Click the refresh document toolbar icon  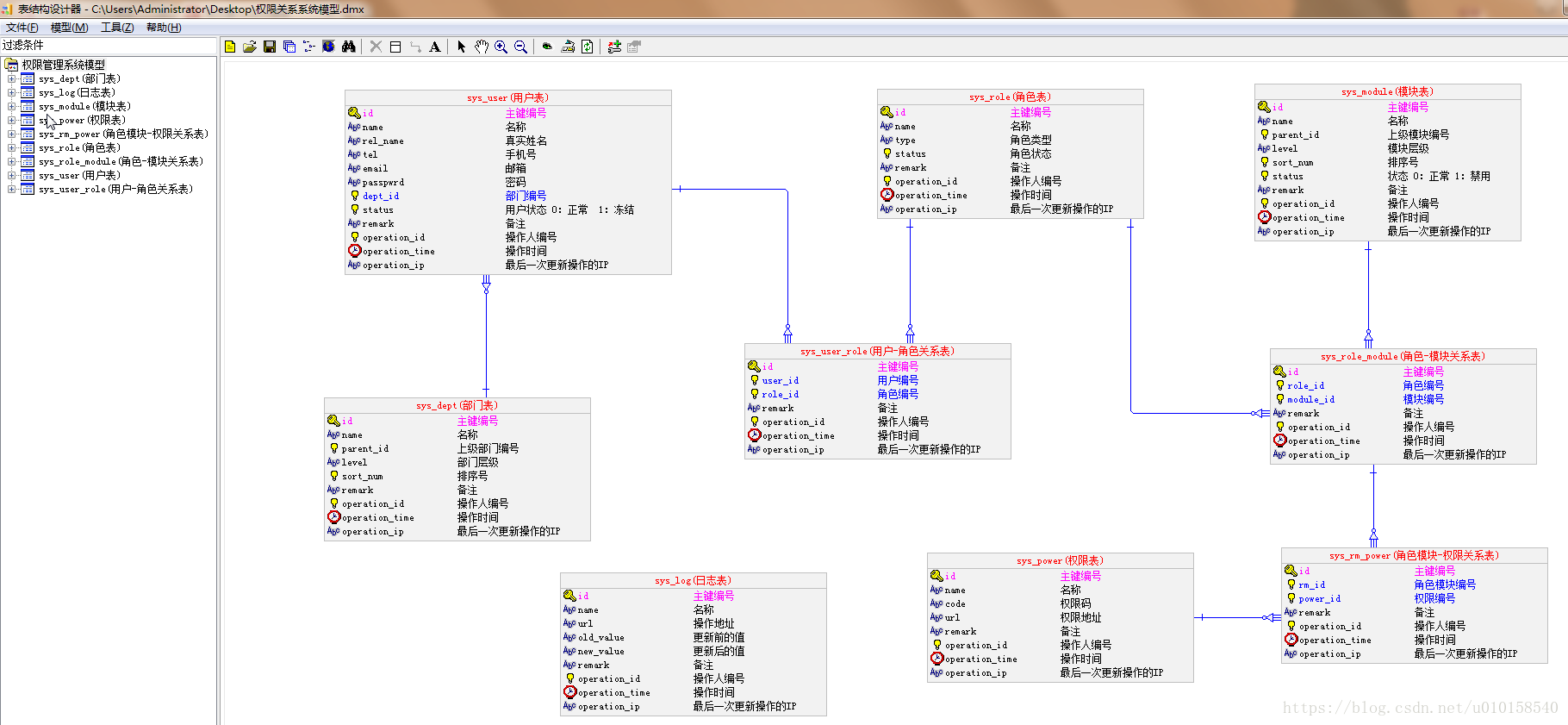[x=588, y=47]
